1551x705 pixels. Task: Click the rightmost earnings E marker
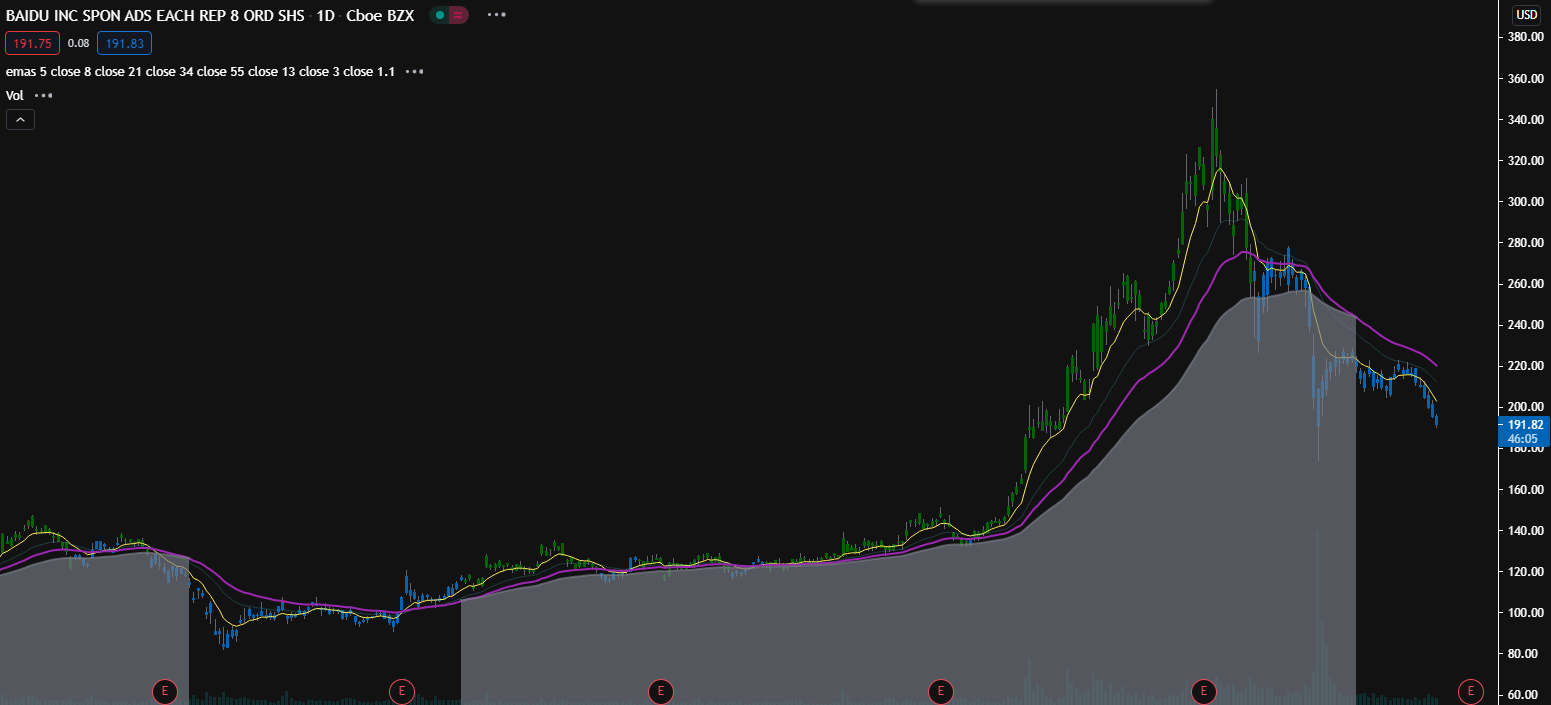(1470, 690)
